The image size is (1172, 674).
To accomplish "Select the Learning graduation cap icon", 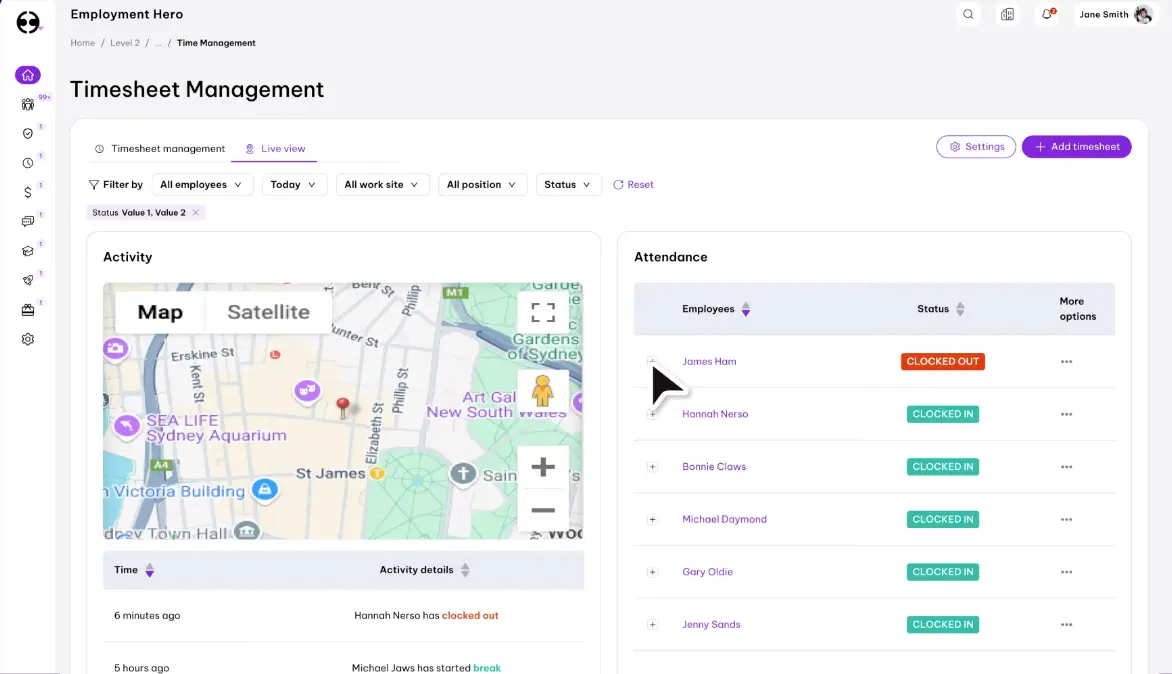I will (x=28, y=251).
